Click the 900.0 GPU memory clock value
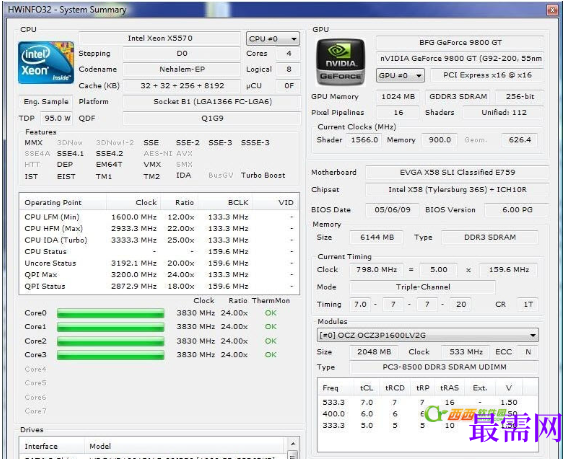Screen dimensions: 581x459 coord(439,140)
